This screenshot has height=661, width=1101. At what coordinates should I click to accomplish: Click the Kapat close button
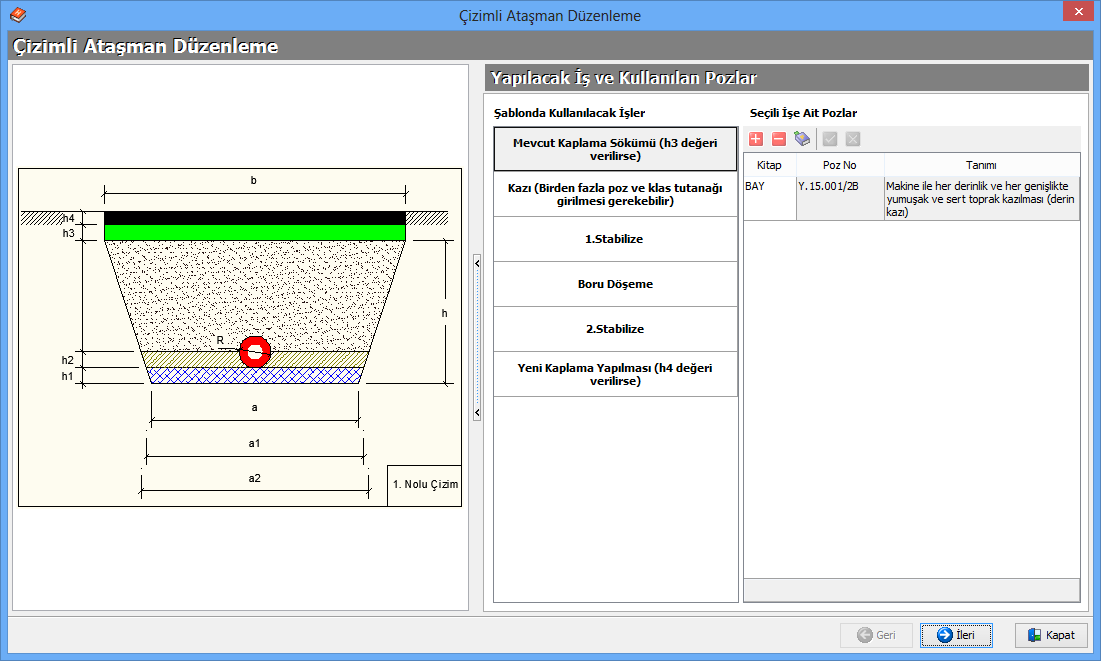pos(1051,635)
